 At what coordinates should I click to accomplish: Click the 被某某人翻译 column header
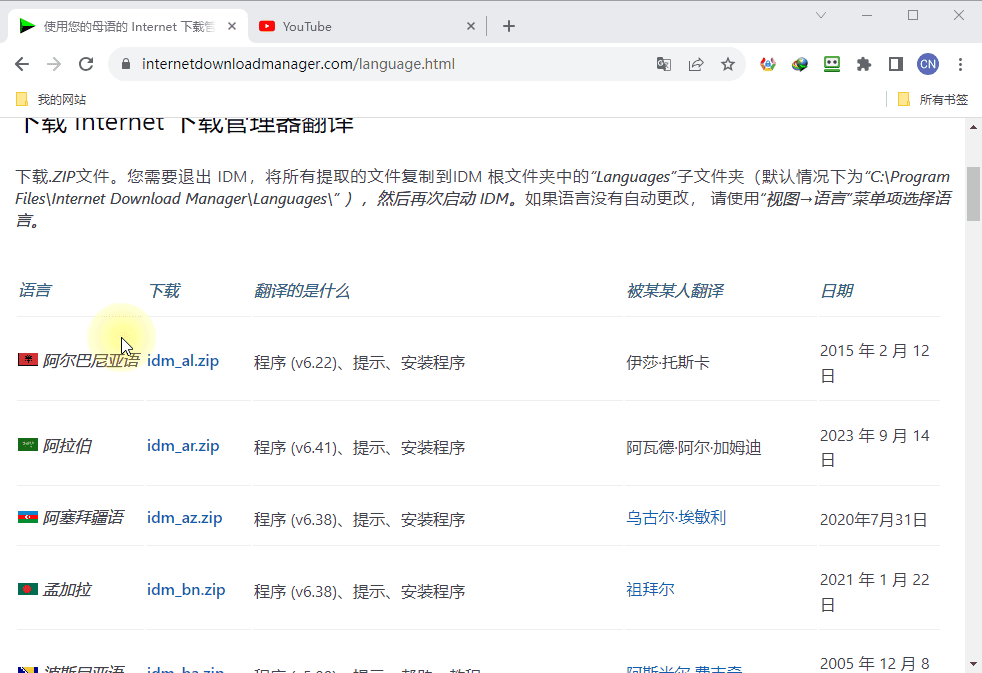(675, 290)
